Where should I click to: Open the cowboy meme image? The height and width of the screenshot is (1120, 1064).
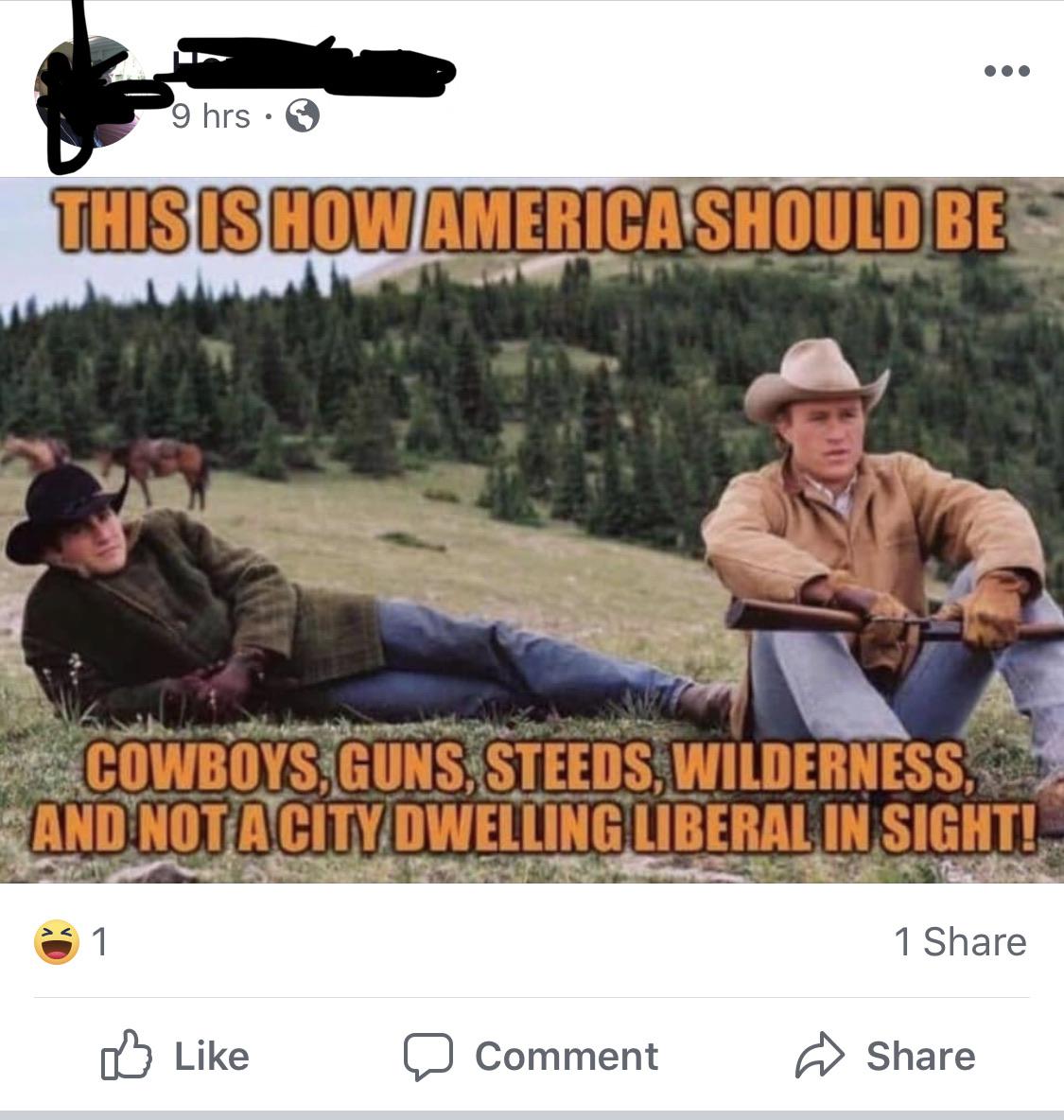tap(532, 530)
